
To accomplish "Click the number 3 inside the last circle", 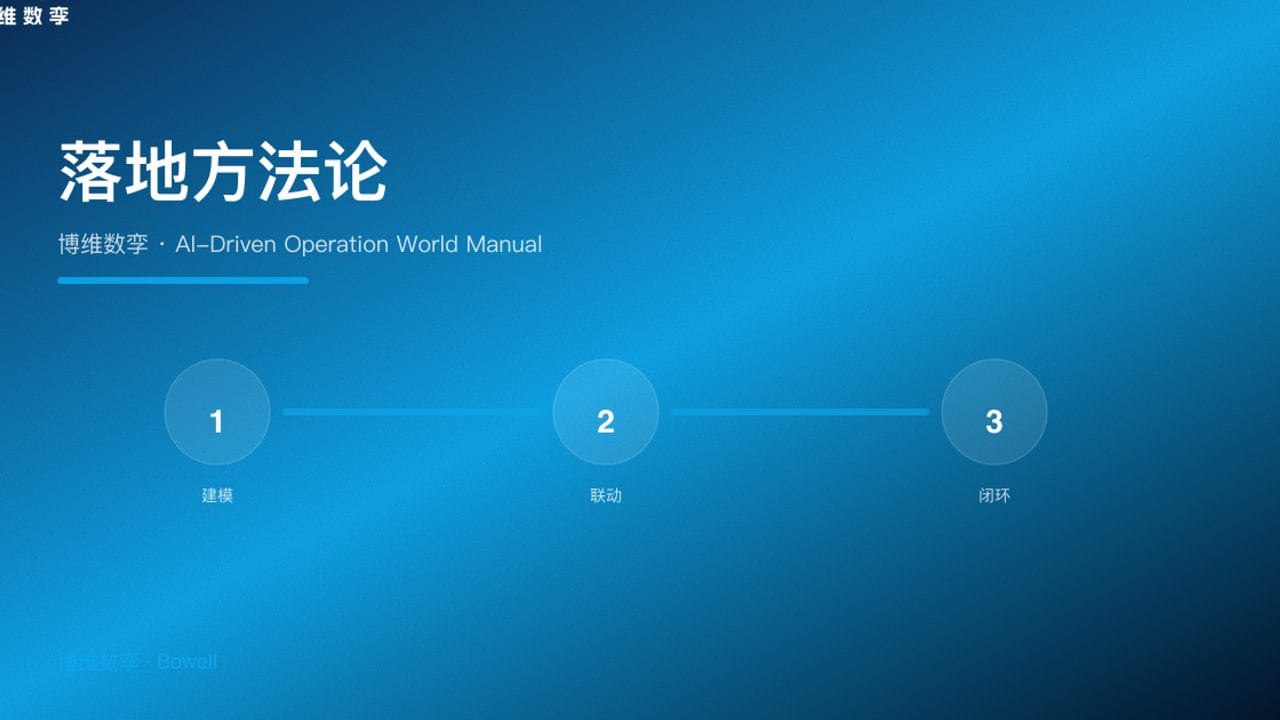I will pyautogui.click(x=993, y=422).
